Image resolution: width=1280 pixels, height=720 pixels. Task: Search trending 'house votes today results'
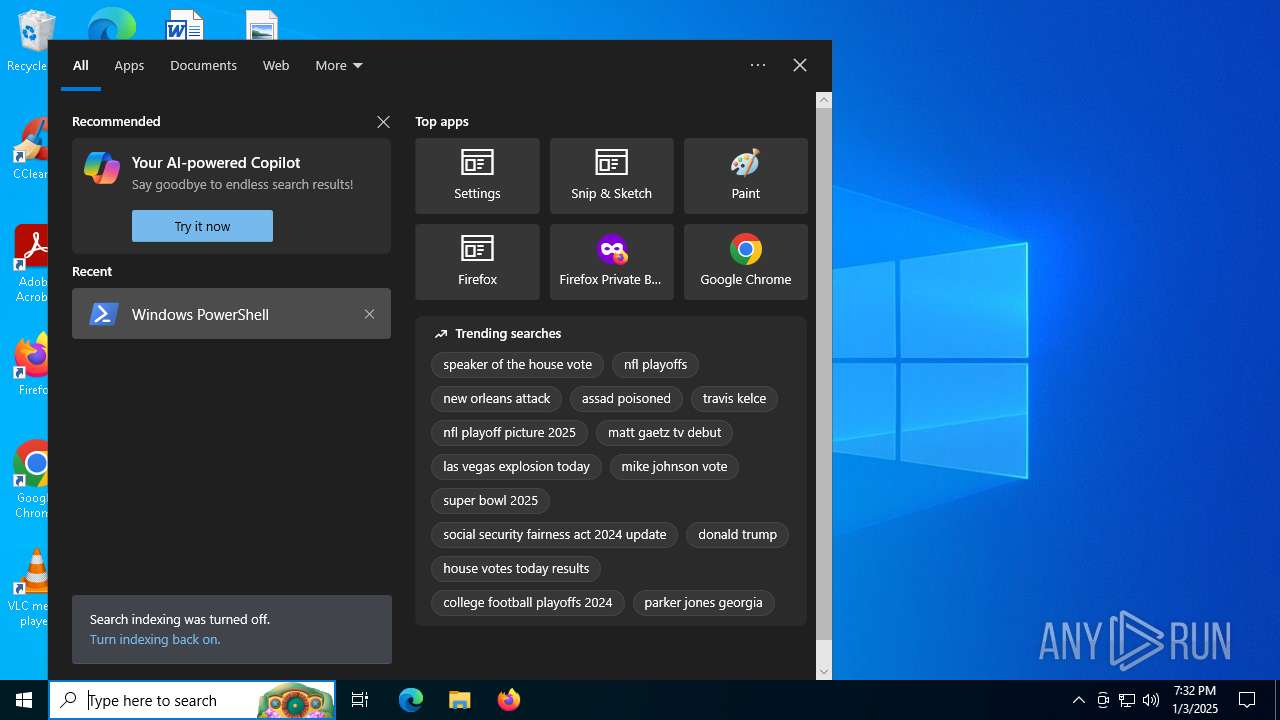coord(516,569)
